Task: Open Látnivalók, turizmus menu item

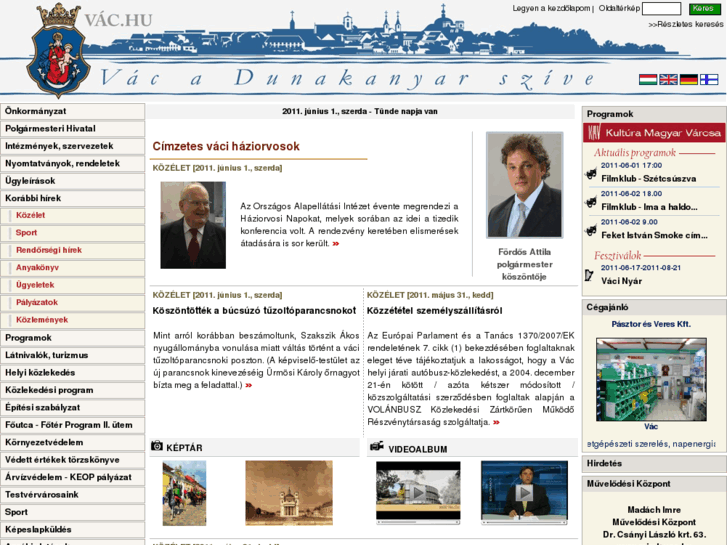Action: click(72, 355)
